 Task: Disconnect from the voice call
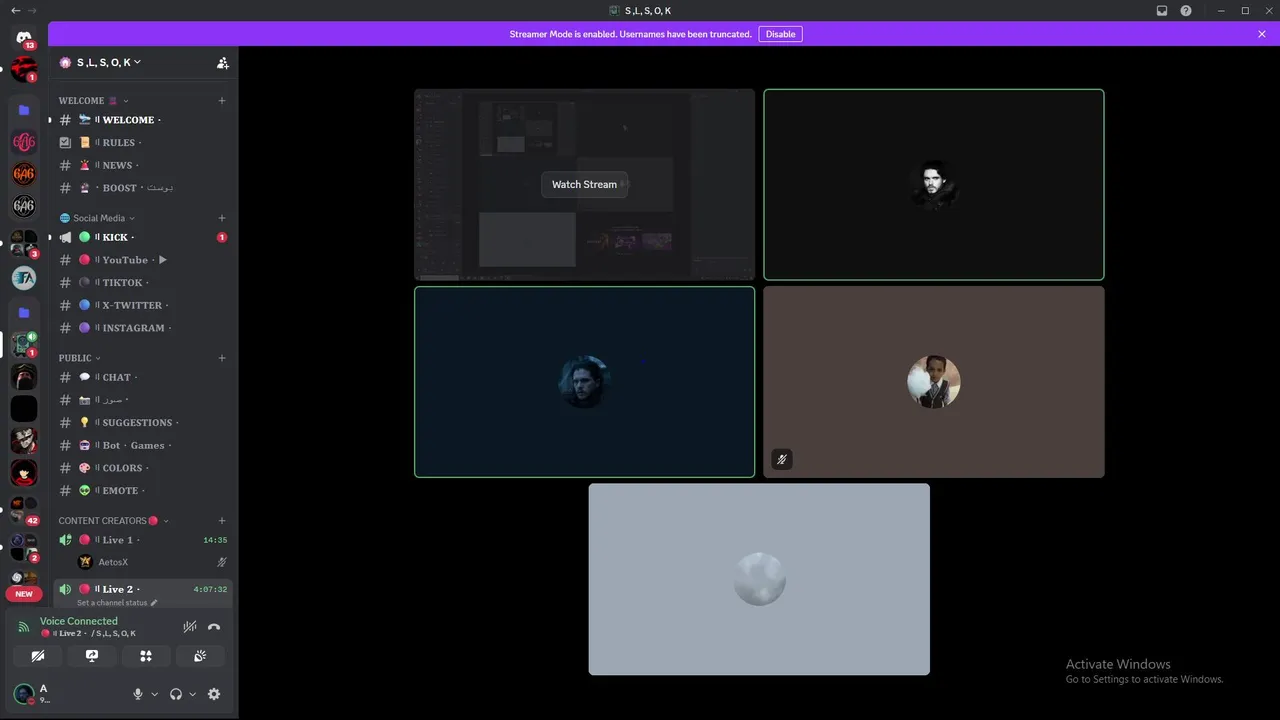pyautogui.click(x=214, y=627)
